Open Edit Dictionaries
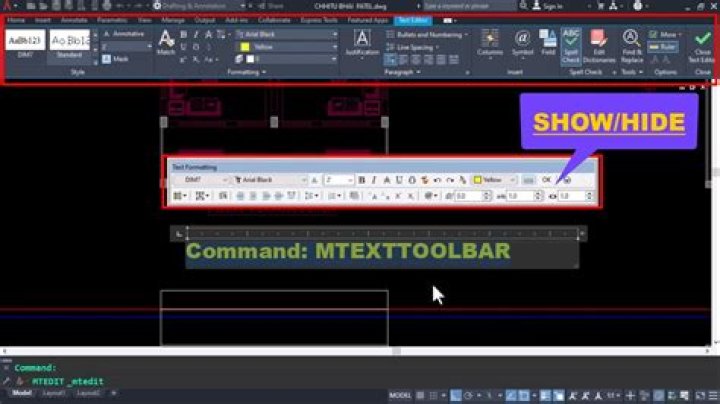 pyautogui.click(x=599, y=46)
